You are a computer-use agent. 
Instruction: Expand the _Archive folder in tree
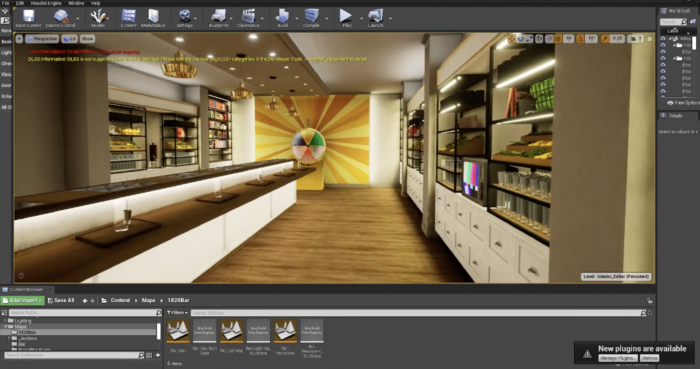coord(9,338)
